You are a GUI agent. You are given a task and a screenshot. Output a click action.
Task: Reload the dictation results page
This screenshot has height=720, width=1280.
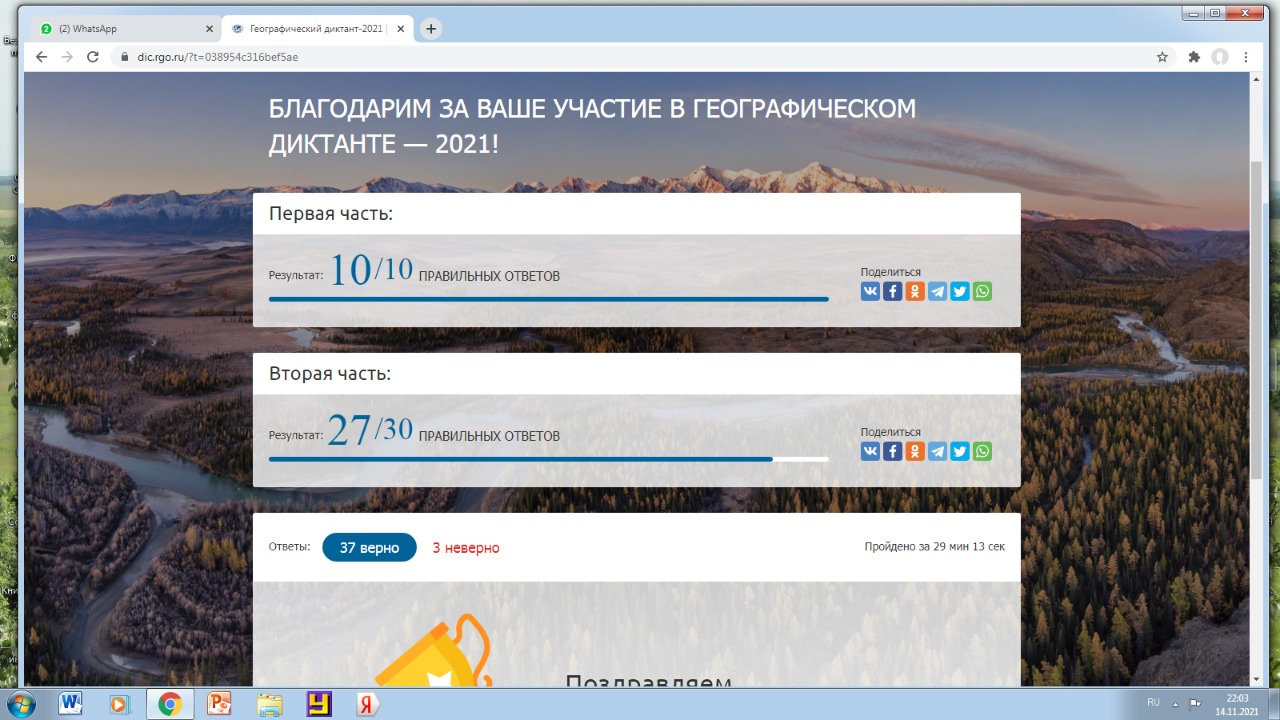click(93, 57)
